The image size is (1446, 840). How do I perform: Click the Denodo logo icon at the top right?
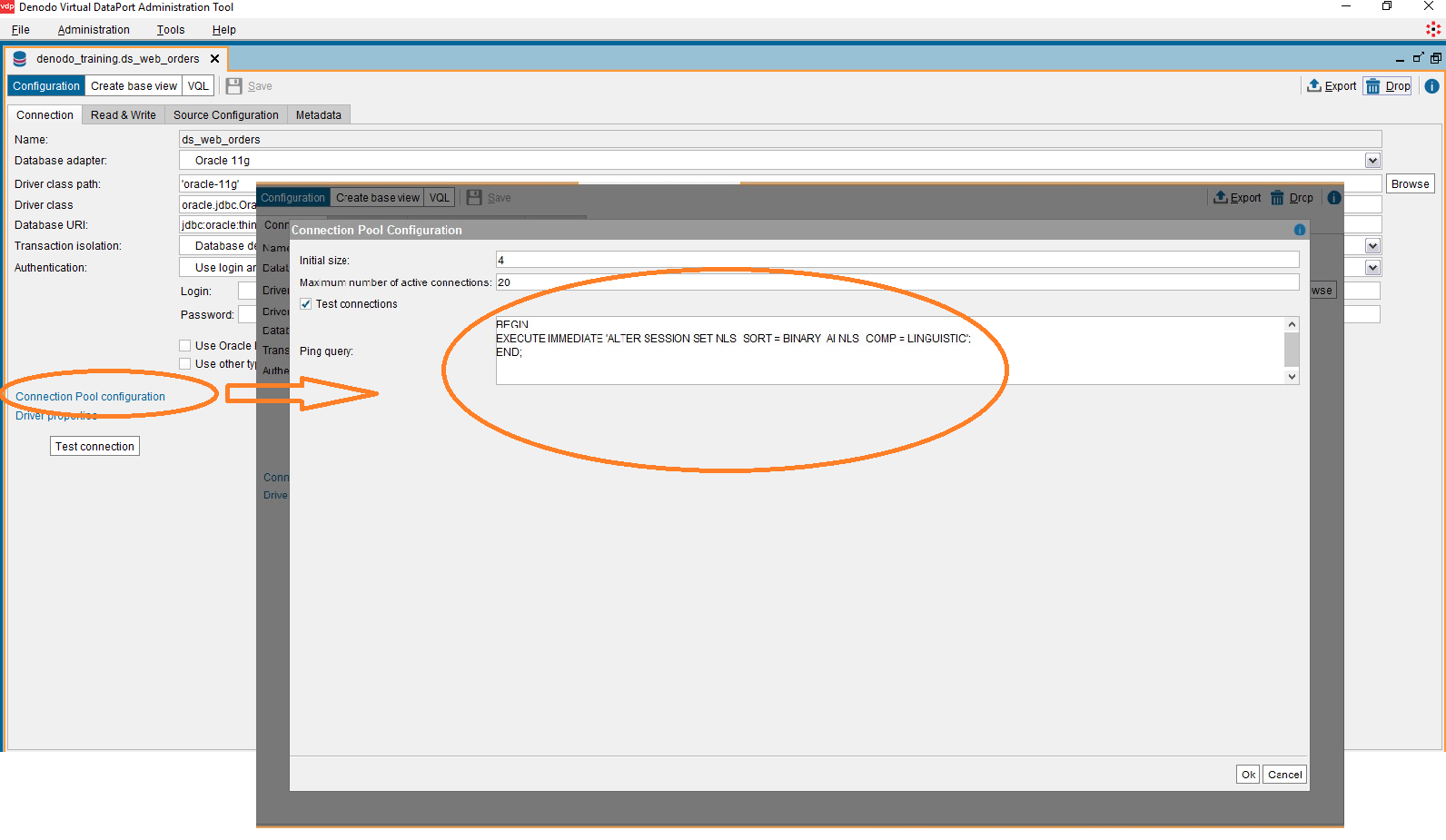[x=1433, y=29]
